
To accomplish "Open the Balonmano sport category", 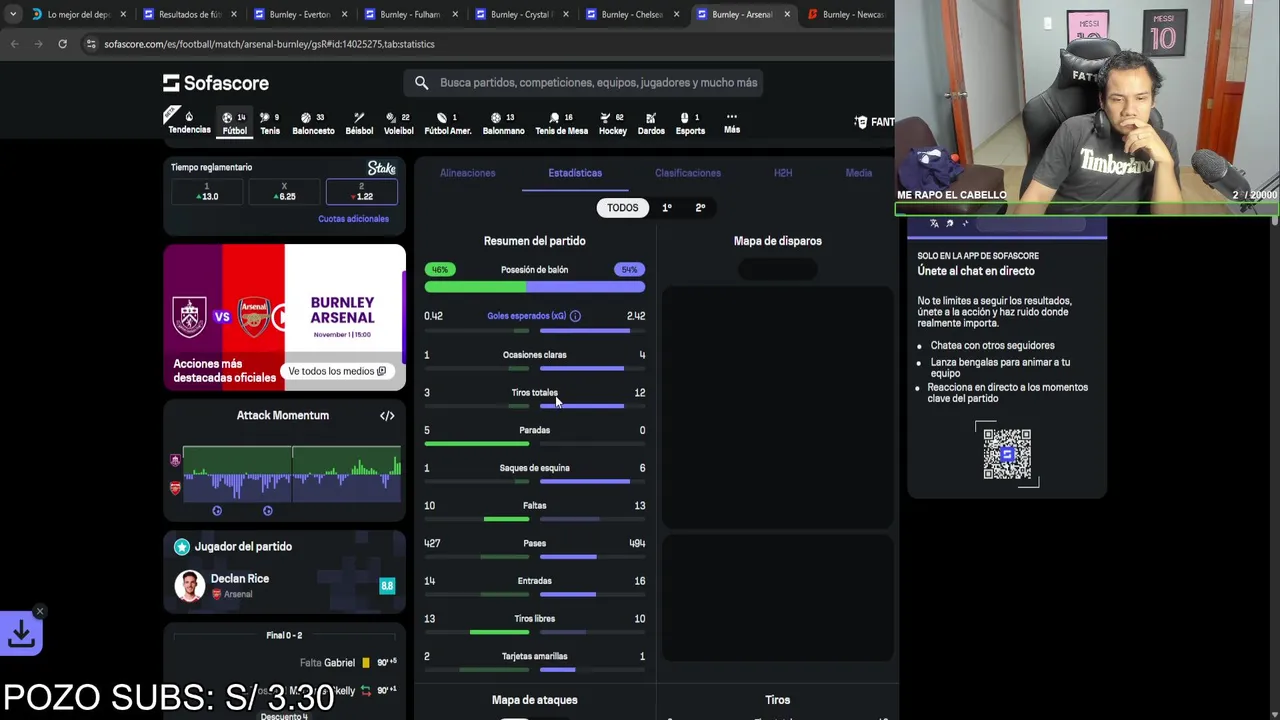I will tap(503, 123).
